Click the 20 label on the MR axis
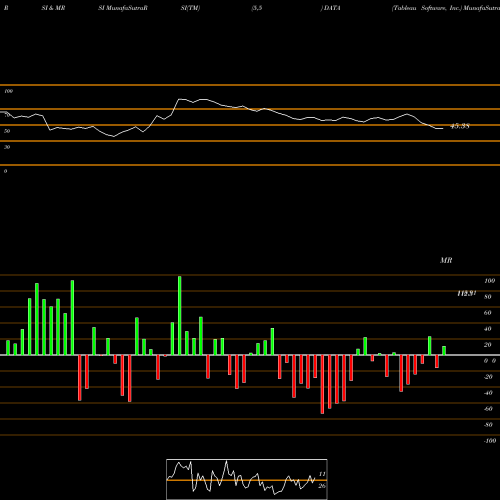Image resolution: width=500 pixels, height=500 pixels. [x=488, y=345]
